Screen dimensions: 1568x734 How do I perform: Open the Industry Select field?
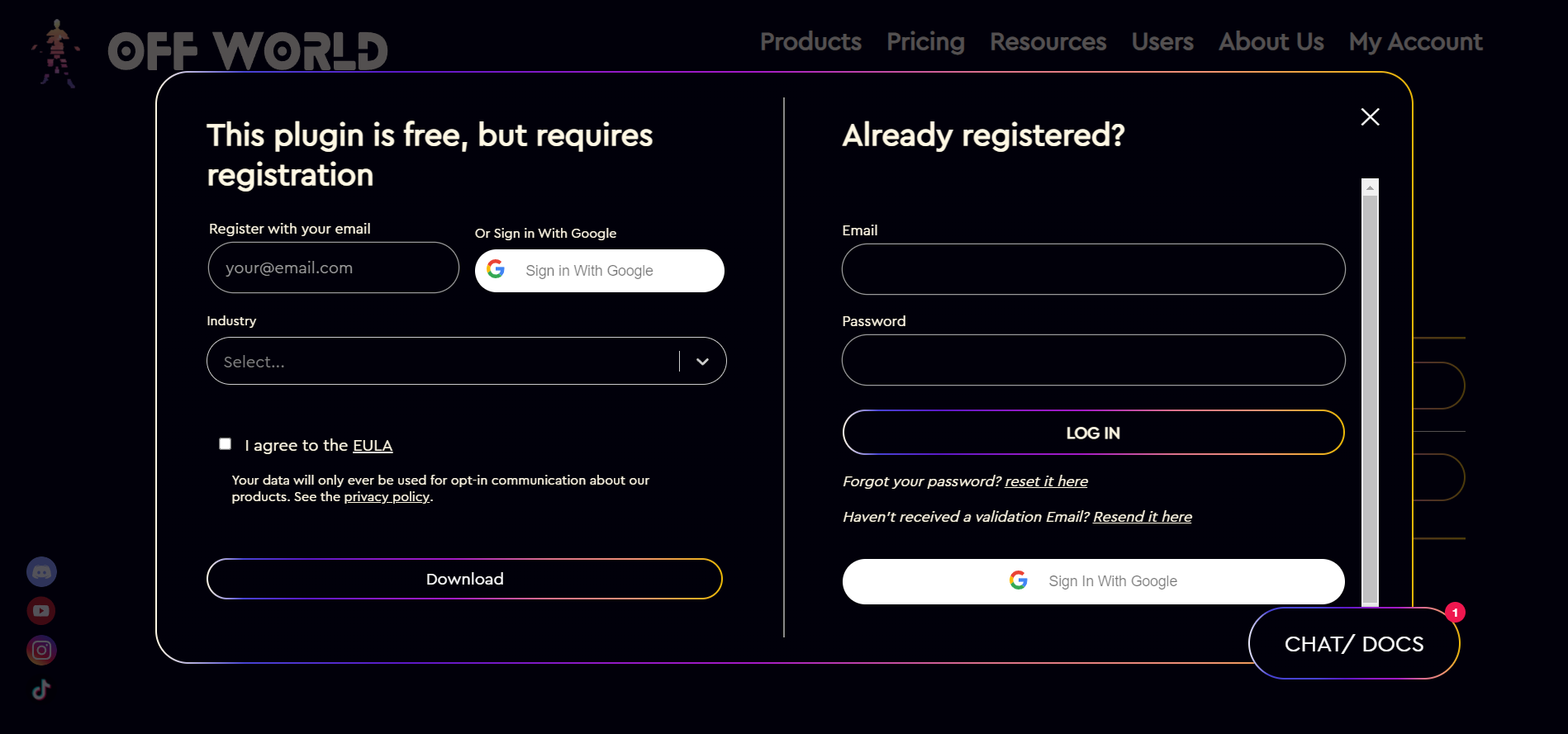[x=466, y=361]
